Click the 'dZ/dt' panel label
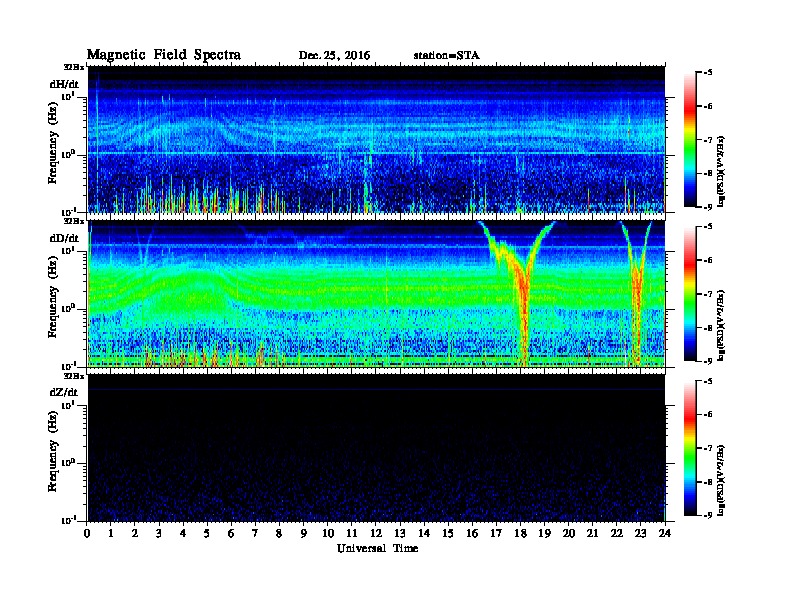Viewport: 792px width, 612px height. pos(64,392)
